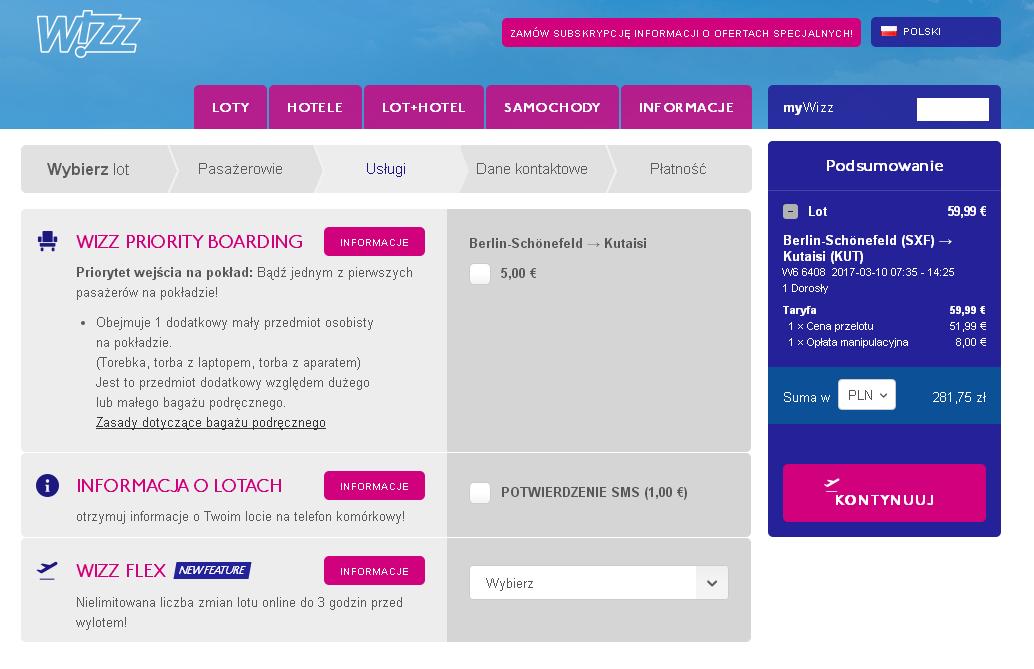1034x669 pixels.
Task: Follow the Zasady dotyczące bagażu podręcznego link
Action: 211,422
